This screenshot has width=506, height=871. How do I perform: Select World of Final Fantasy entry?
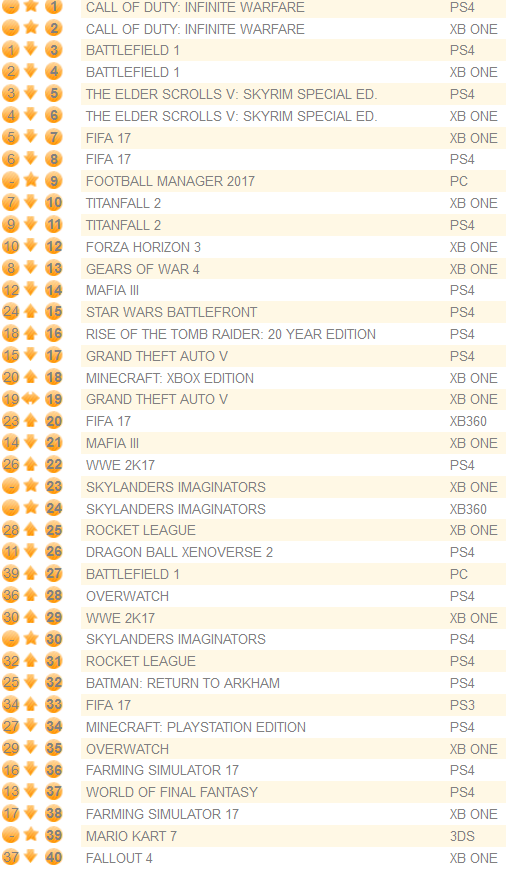172,792
